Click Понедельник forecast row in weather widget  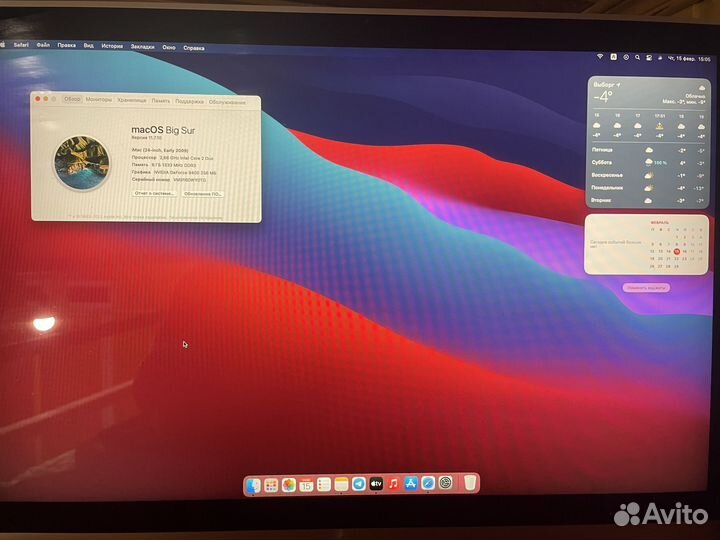coord(647,188)
